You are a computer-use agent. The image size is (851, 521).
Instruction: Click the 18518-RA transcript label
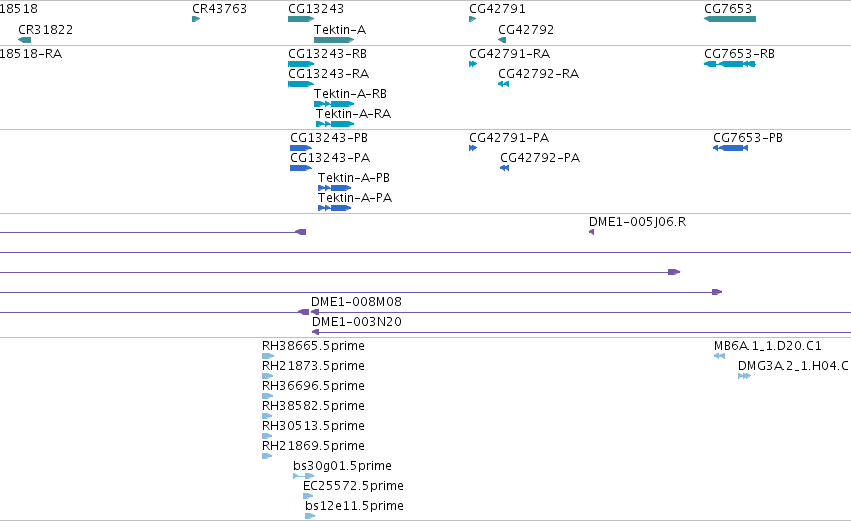coord(31,54)
